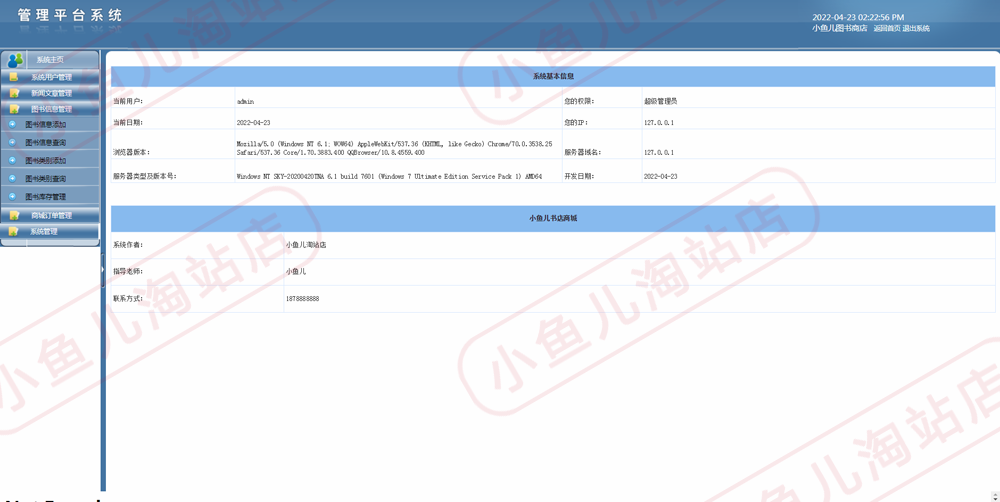Expand the 商城订单管理 section
Screen dimensions: 1000x502
click(x=52, y=216)
